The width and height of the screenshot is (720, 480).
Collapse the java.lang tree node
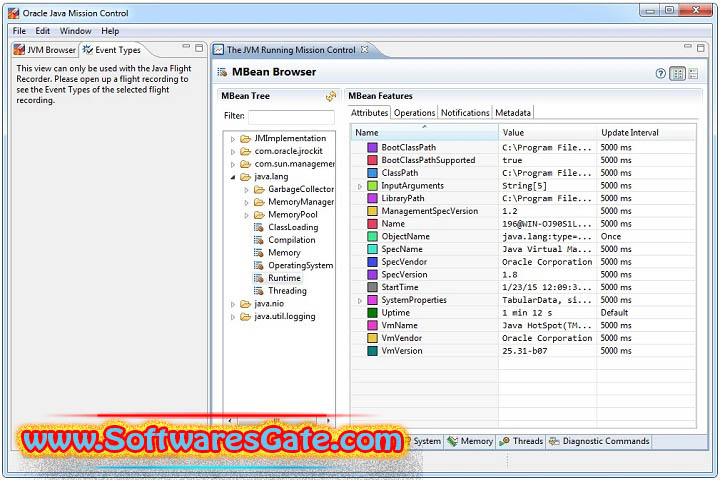tap(233, 177)
